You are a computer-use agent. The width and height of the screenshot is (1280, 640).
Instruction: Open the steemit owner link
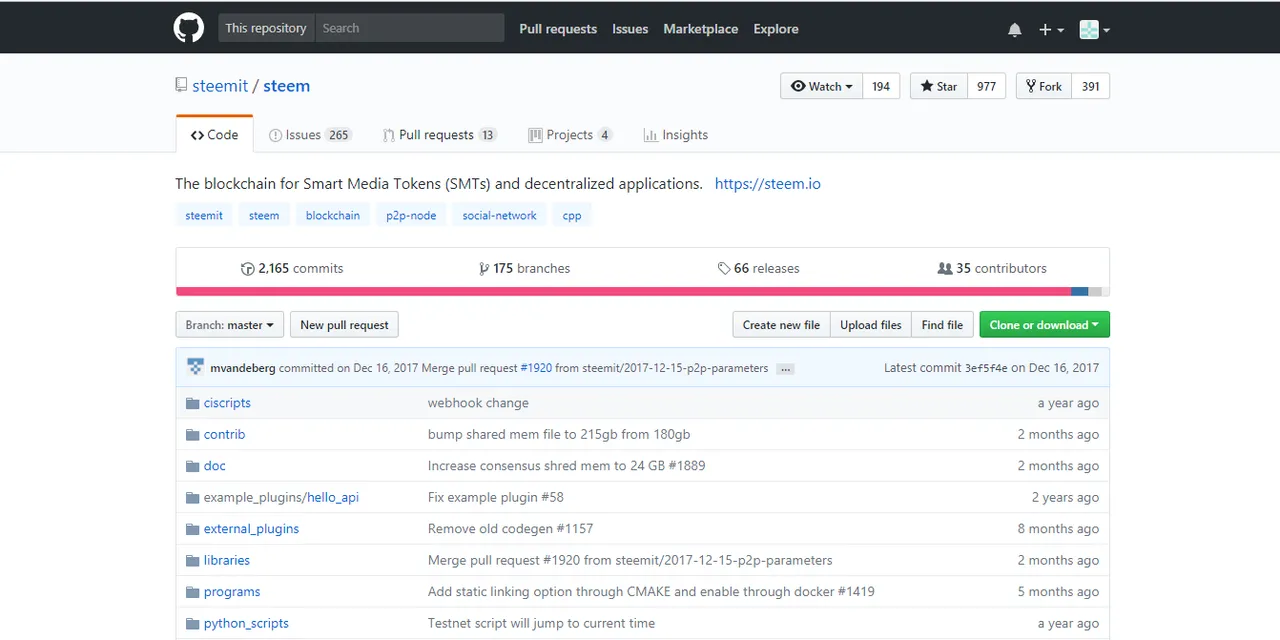tap(220, 86)
